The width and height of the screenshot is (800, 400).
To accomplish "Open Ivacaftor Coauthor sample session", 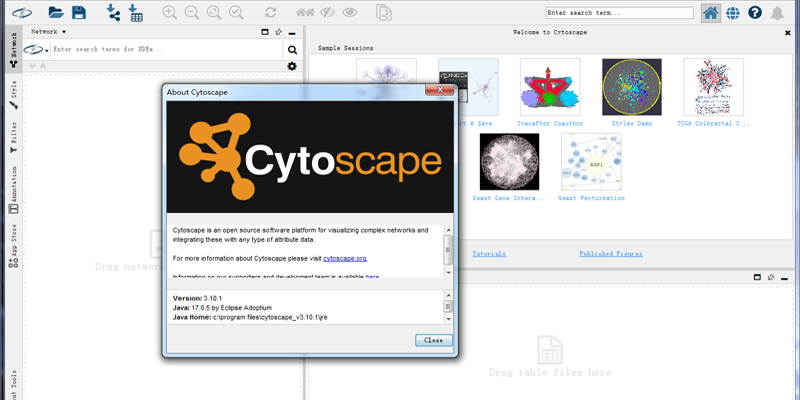I will pyautogui.click(x=550, y=87).
